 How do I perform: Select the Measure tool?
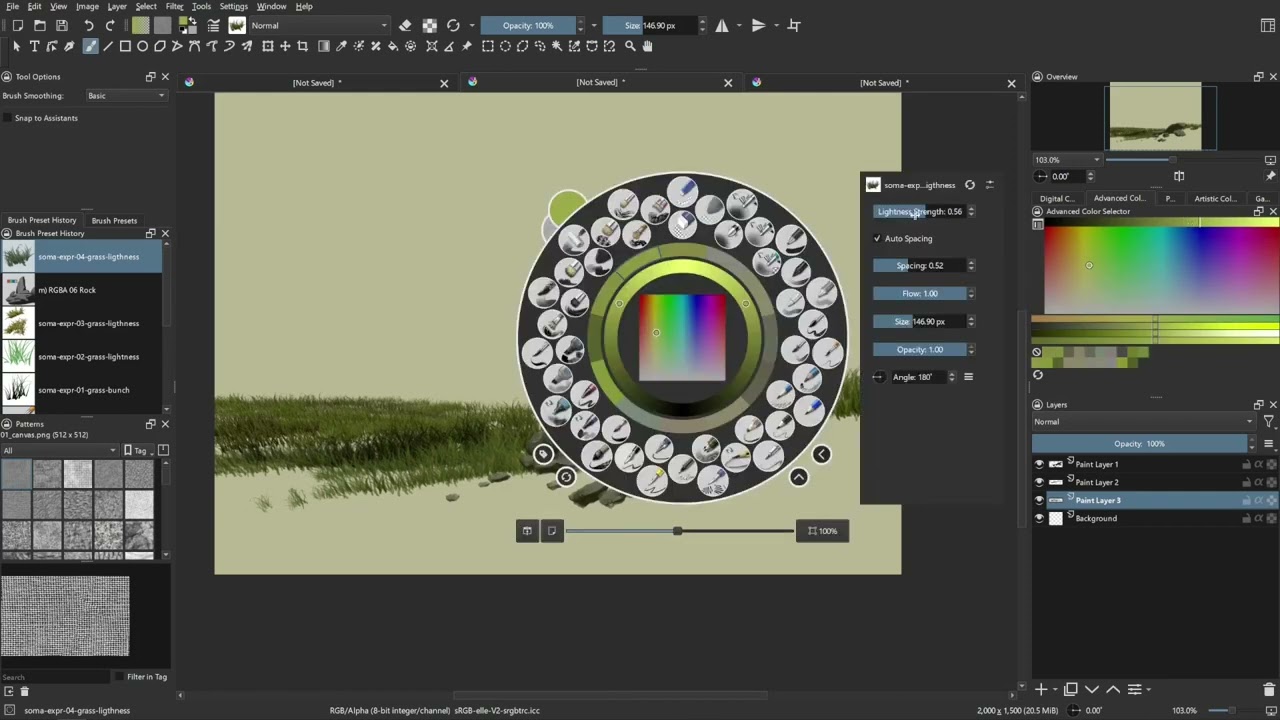(x=449, y=46)
